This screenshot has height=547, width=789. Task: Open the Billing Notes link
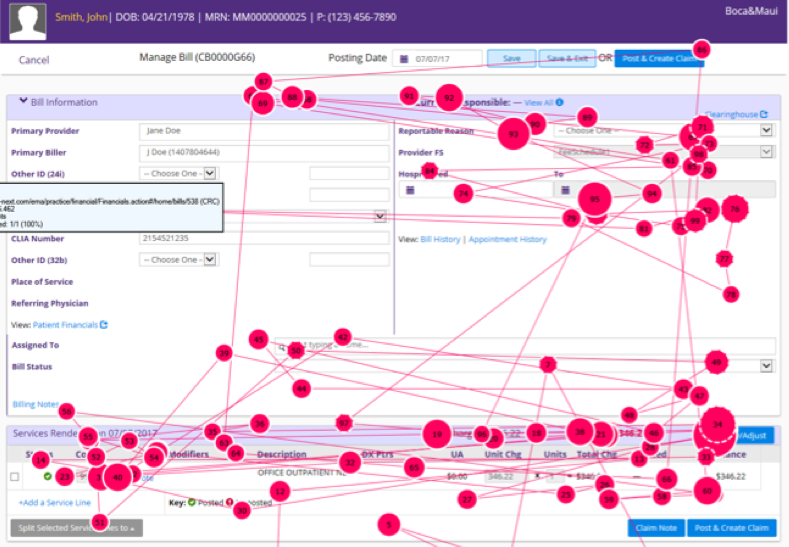pos(36,404)
